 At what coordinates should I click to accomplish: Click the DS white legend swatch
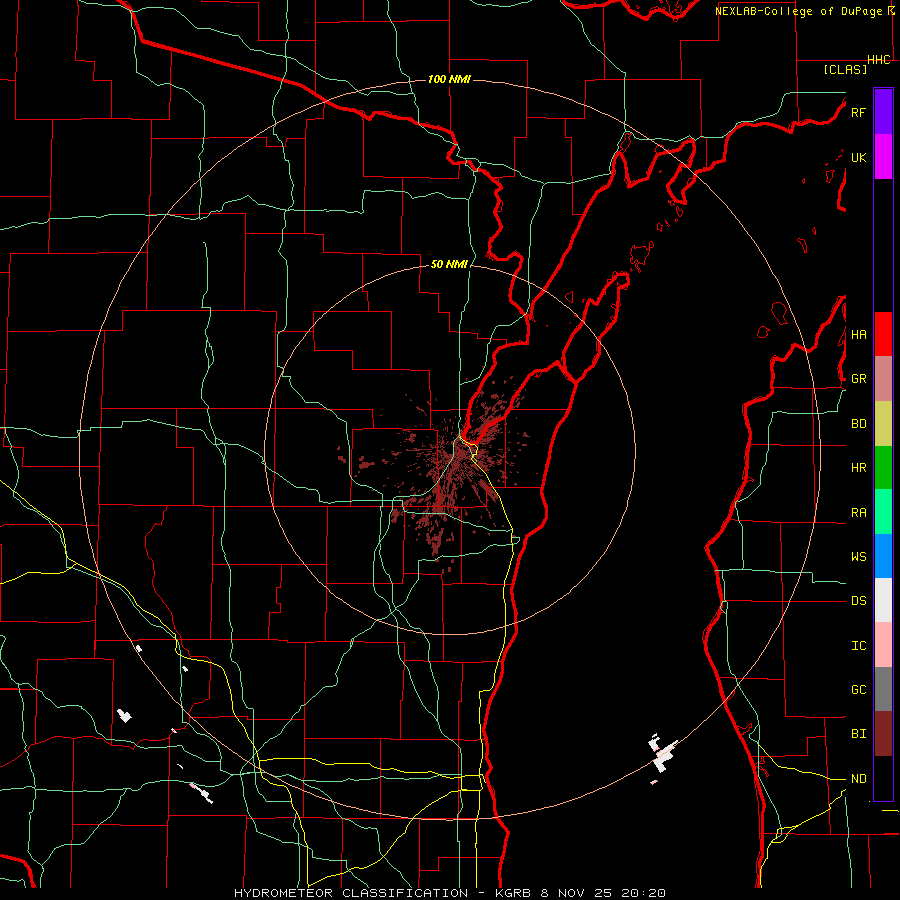click(x=883, y=600)
